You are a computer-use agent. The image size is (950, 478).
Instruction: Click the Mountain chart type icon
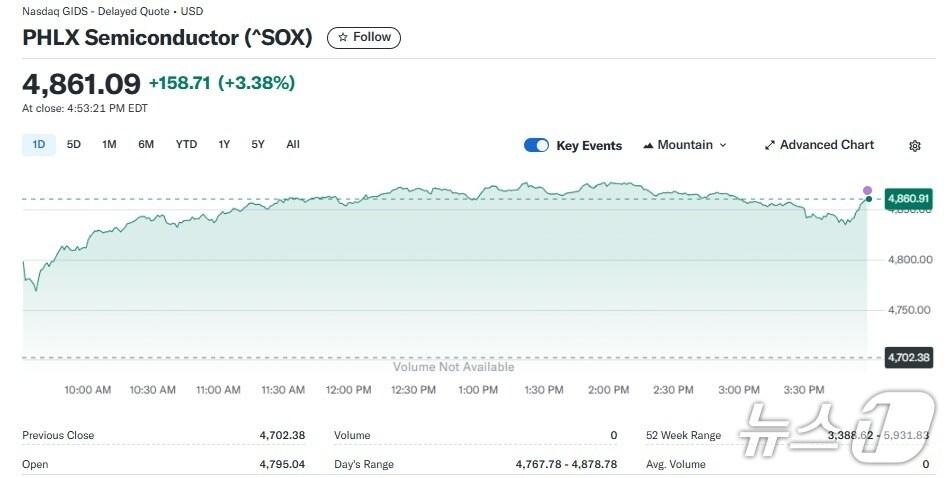(x=648, y=146)
